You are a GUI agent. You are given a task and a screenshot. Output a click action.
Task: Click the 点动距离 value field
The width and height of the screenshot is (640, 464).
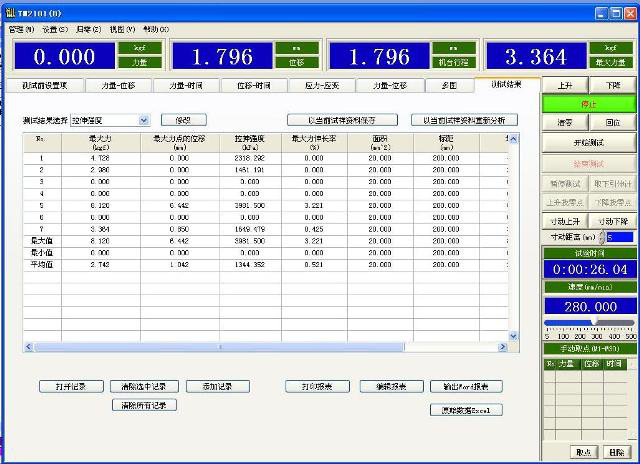(620, 237)
